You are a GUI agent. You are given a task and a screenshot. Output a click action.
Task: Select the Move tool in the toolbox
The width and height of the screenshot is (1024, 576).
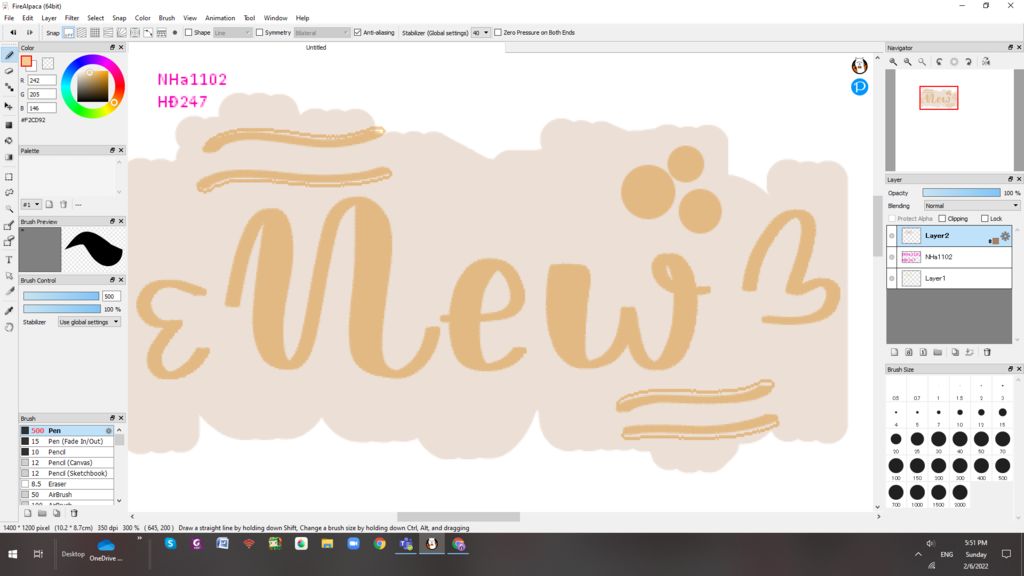coord(9,106)
